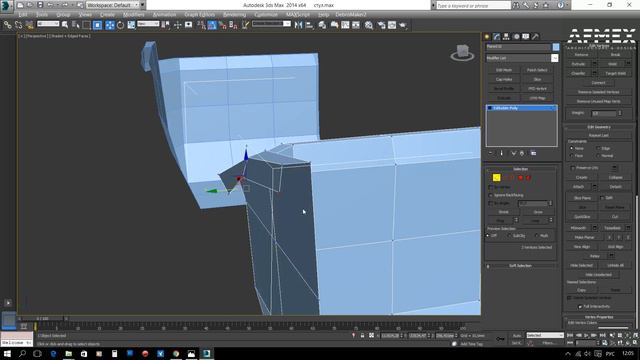This screenshot has height=360, width=640.
Task: Toggle the 3D Snaps button
Action: pos(202,25)
